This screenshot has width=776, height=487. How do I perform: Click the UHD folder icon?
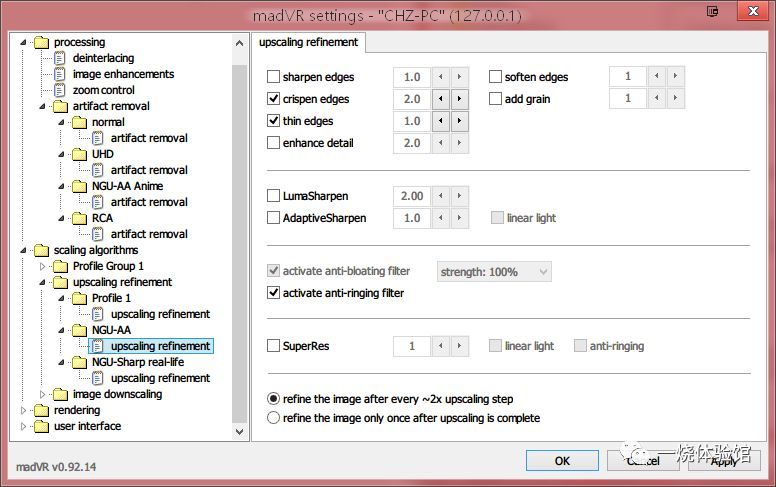tap(79, 154)
